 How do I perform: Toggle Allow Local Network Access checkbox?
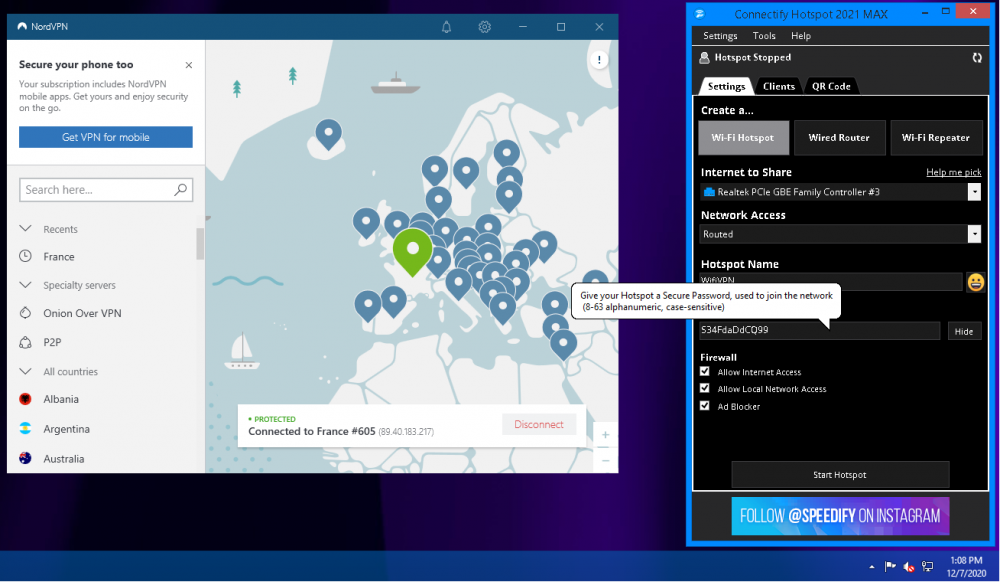click(x=705, y=389)
